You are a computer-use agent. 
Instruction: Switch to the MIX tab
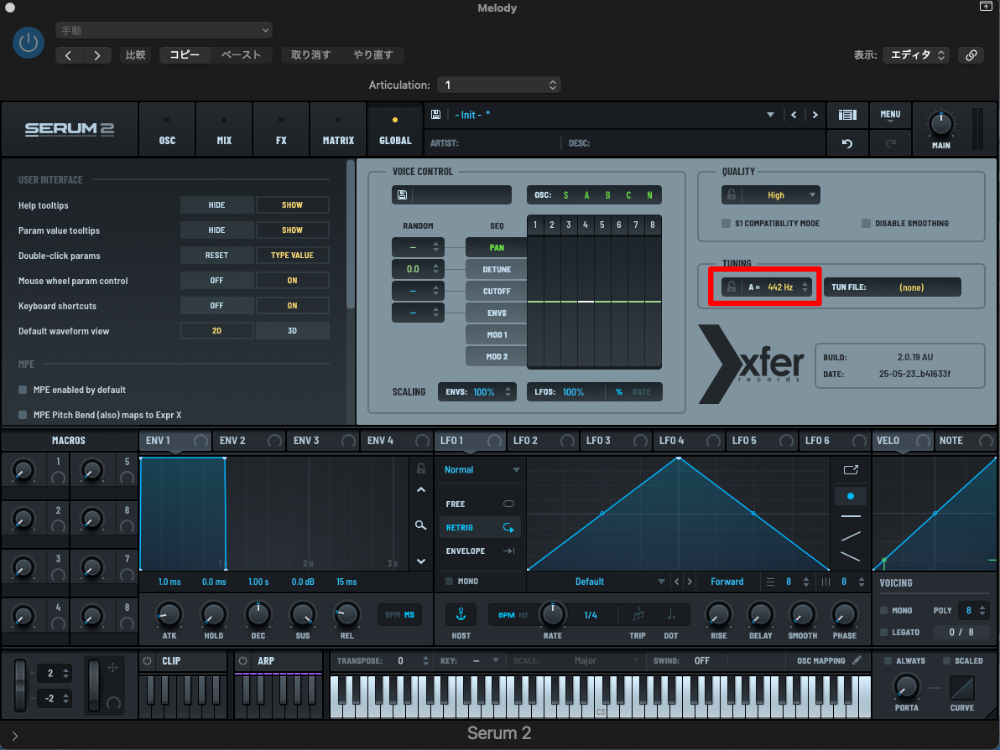click(224, 129)
